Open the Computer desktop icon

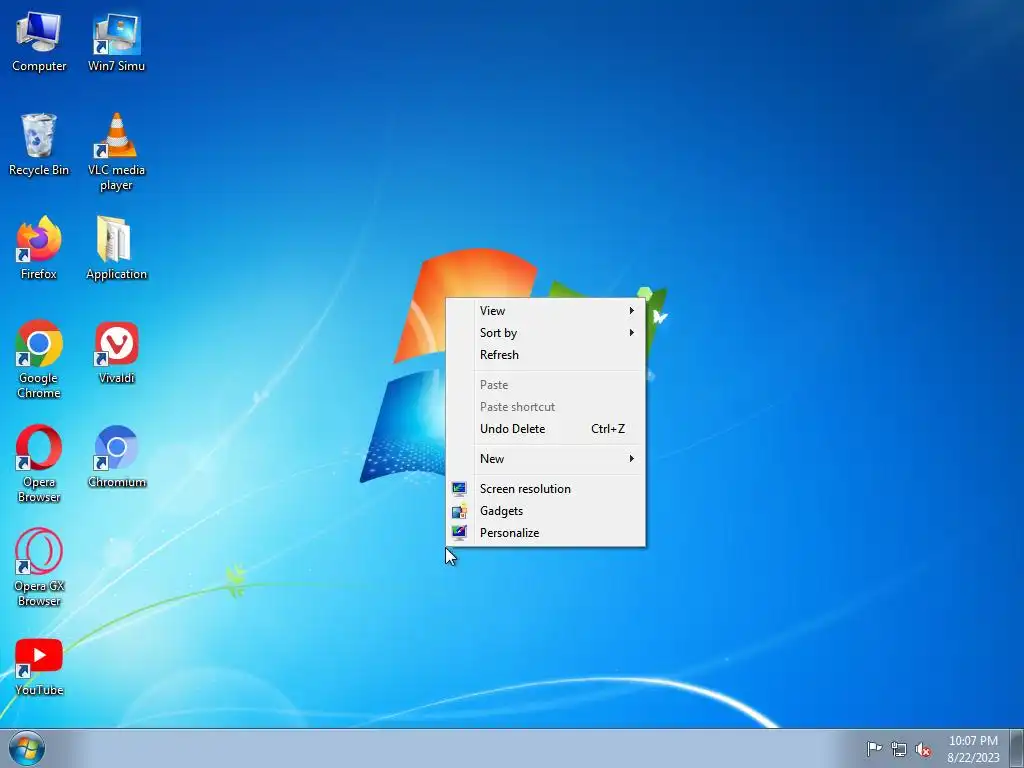tap(39, 41)
